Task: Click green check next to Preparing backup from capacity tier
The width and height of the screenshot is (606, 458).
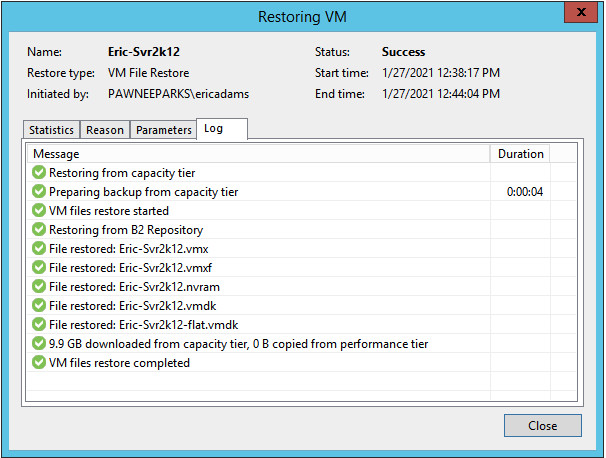Action: pos(39,191)
